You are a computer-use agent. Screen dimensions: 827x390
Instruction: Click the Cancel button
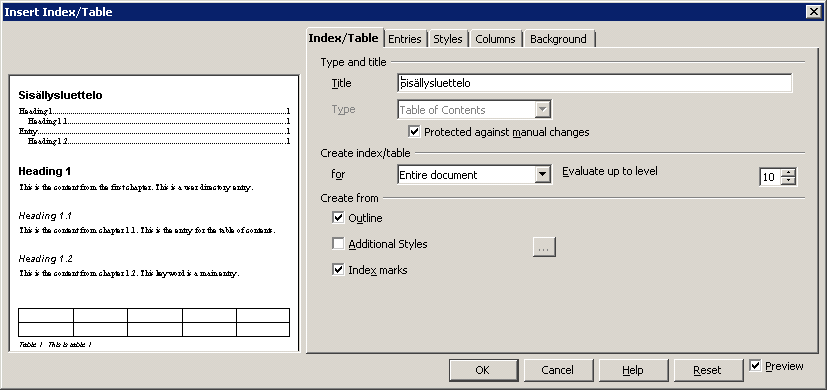pyautogui.click(x=558, y=370)
